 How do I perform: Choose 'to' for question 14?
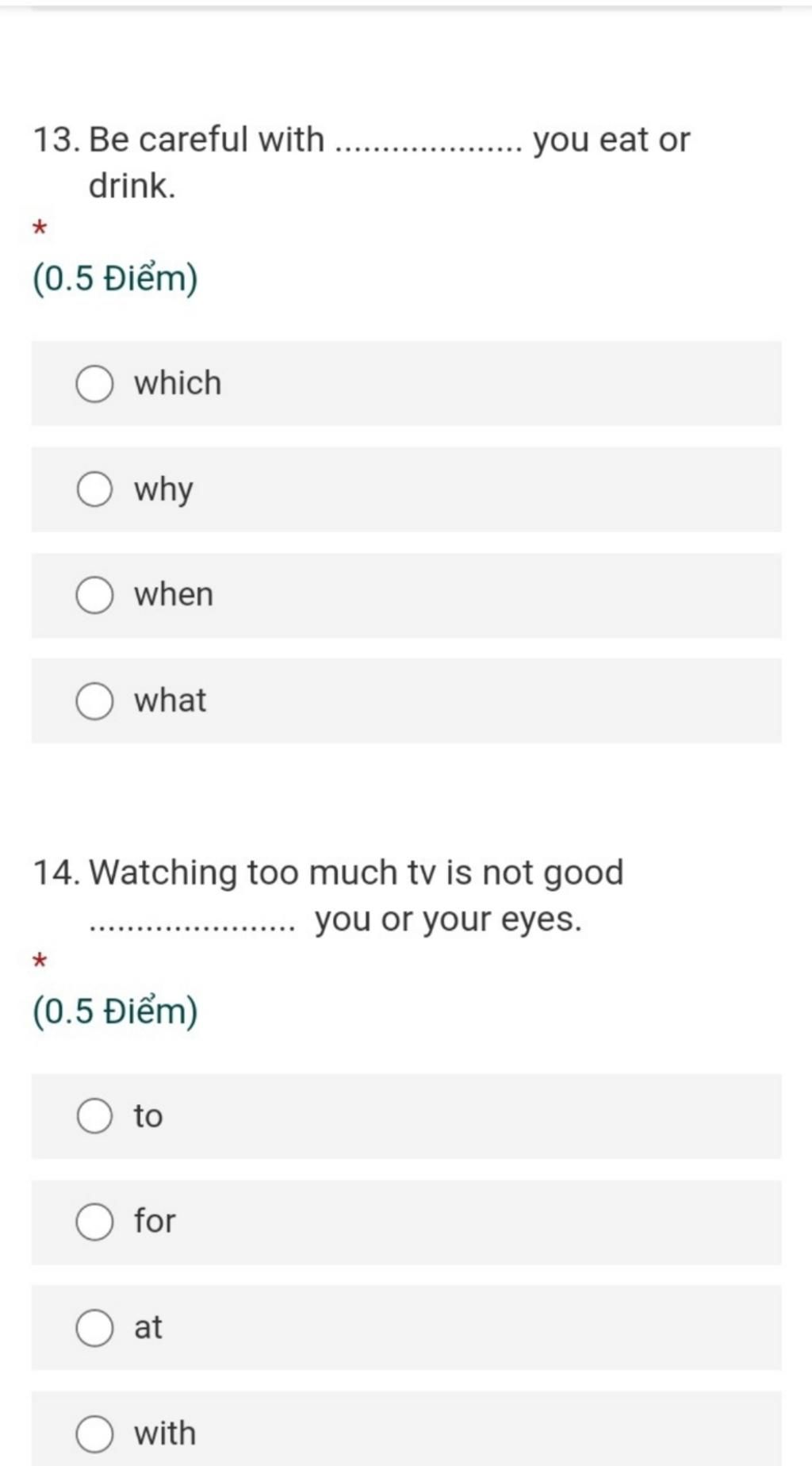click(x=94, y=1116)
